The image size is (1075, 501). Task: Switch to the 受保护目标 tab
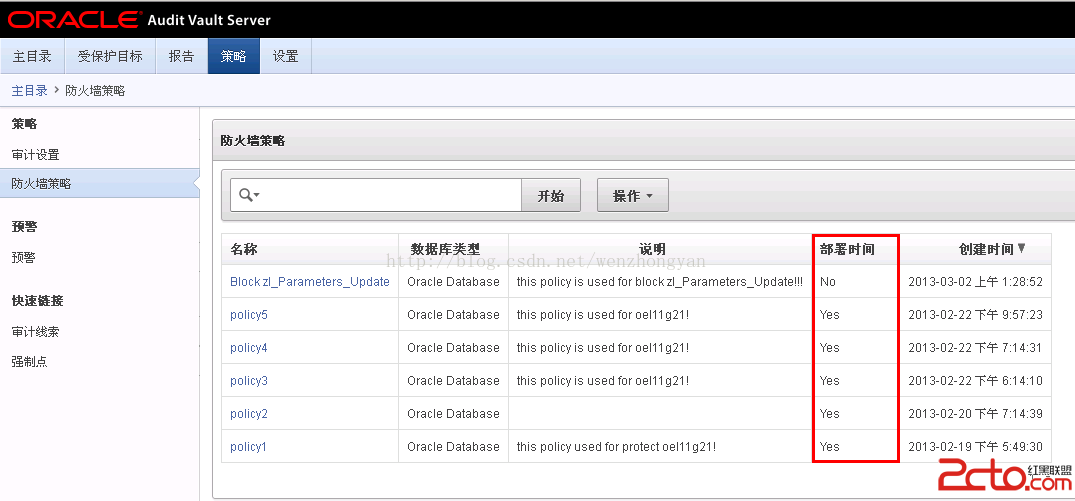[110, 56]
